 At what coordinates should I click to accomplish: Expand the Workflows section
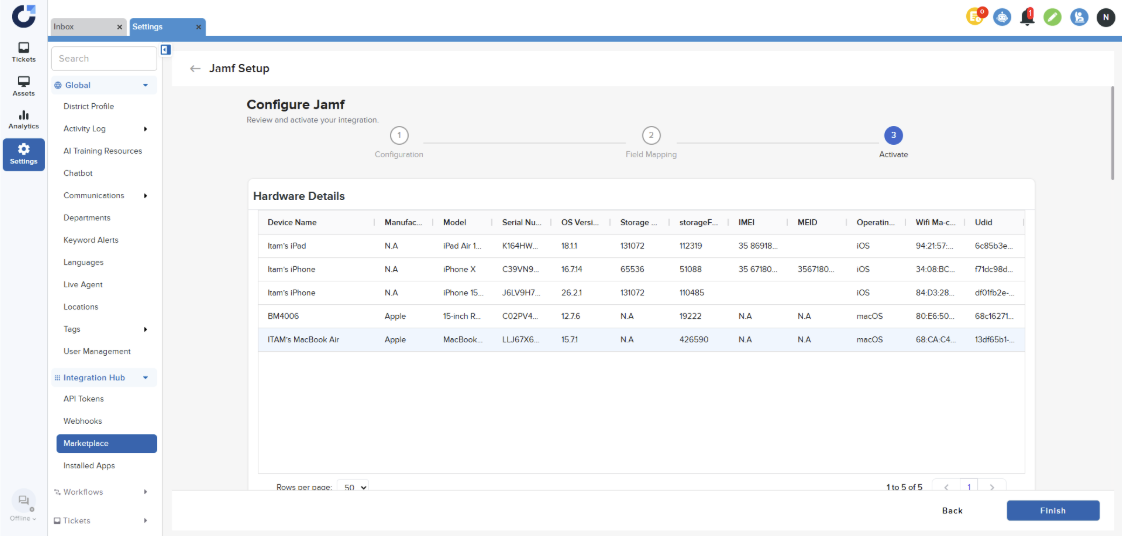146,492
